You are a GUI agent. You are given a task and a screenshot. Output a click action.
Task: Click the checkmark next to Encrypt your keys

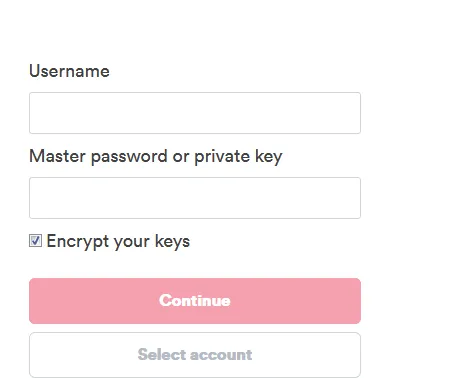click(x=35, y=241)
